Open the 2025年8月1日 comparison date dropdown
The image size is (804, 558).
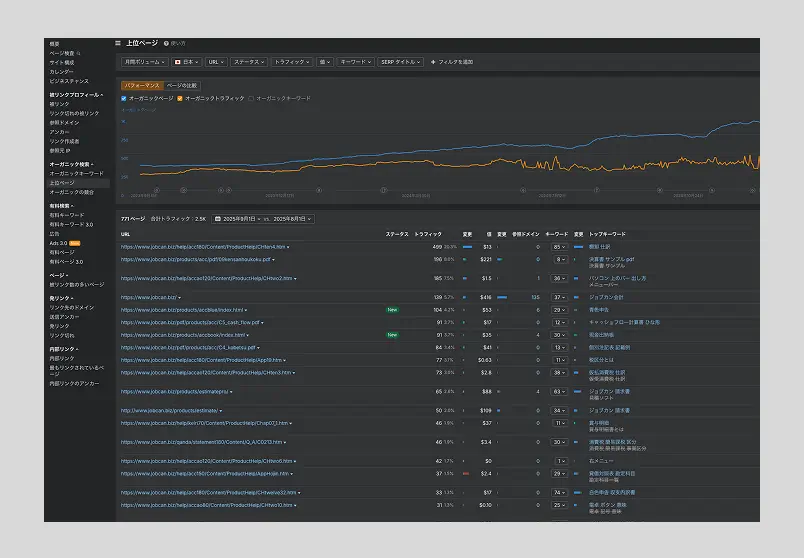point(292,219)
